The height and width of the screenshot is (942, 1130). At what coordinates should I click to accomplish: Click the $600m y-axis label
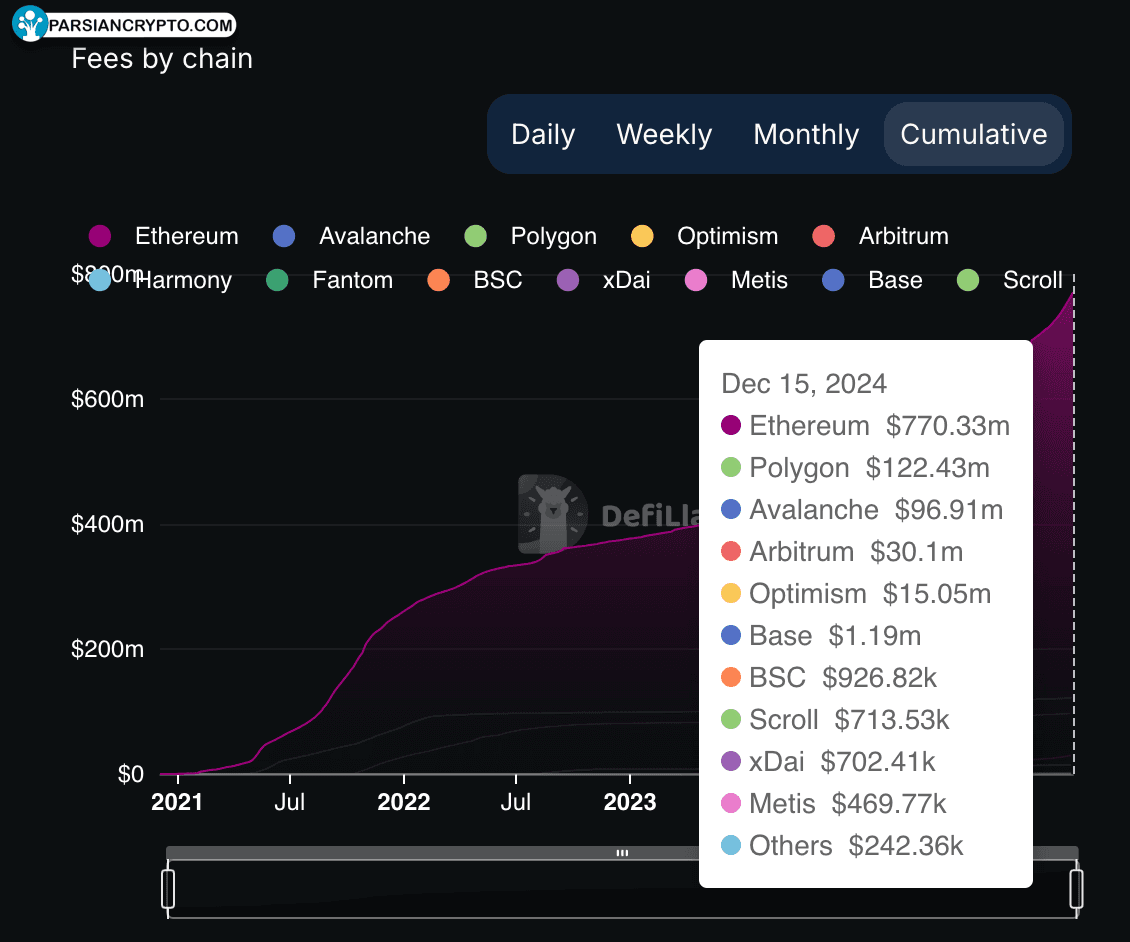point(107,399)
